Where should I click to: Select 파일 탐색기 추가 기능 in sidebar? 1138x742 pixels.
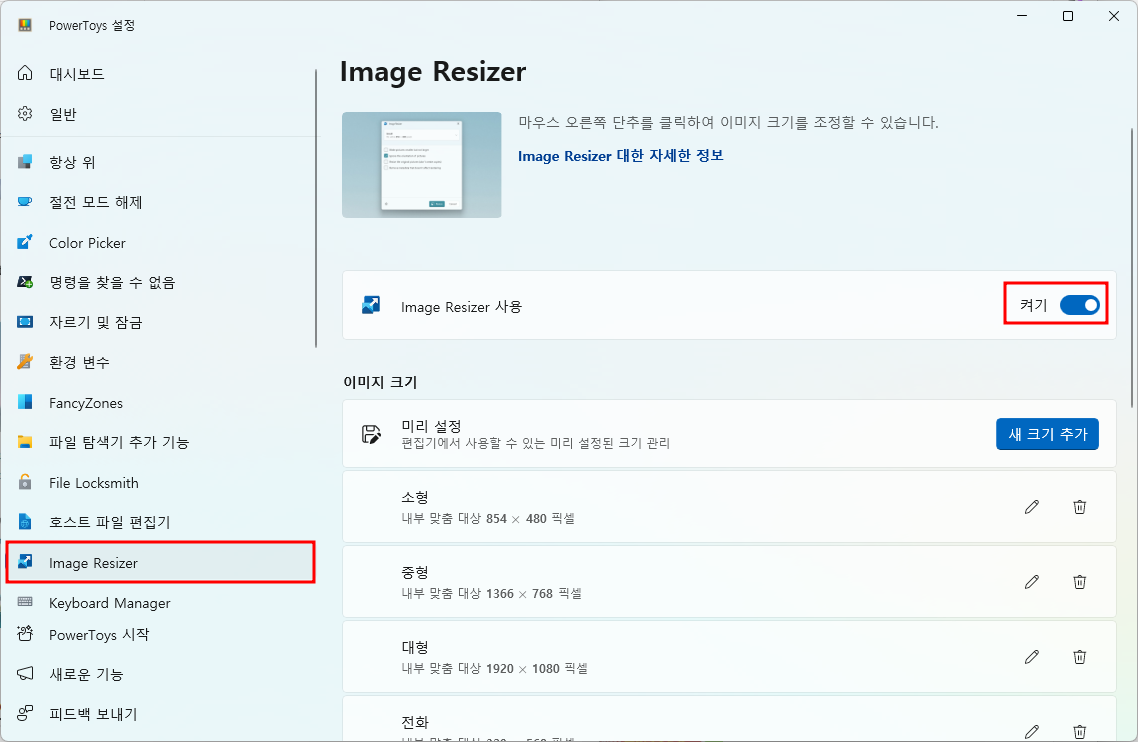click(160, 442)
